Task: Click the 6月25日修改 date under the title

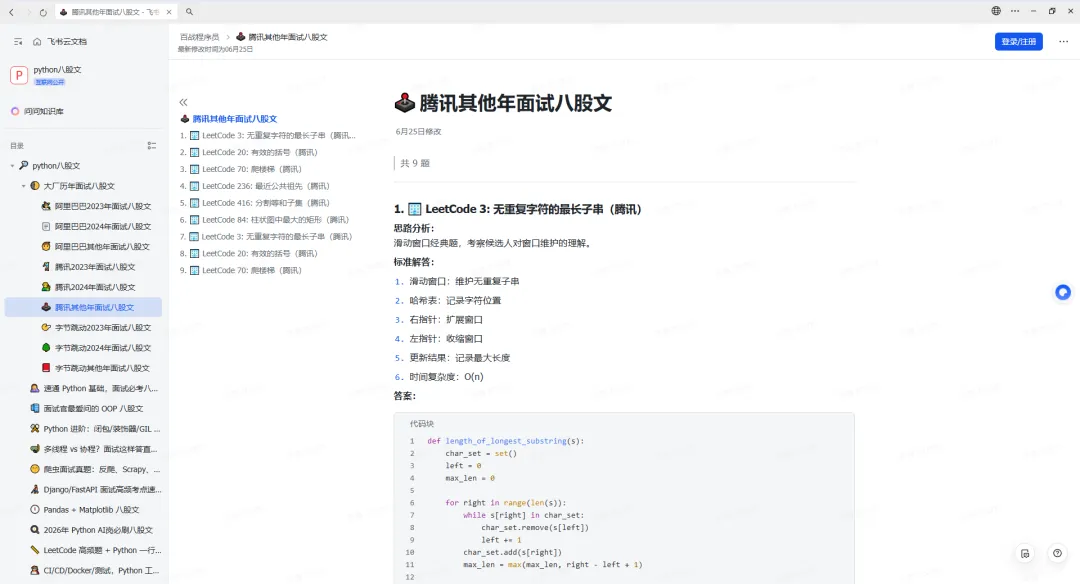Action: tap(418, 132)
